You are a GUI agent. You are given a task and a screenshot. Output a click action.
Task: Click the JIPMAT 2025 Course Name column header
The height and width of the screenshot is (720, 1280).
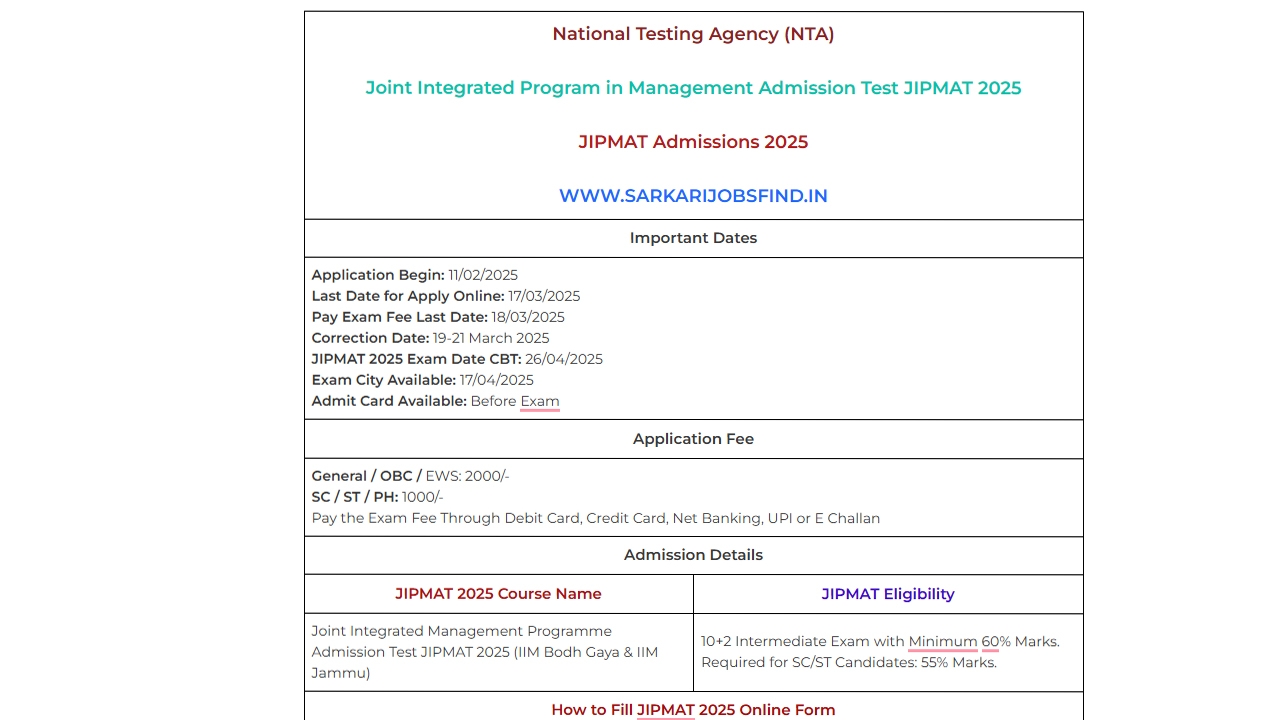click(498, 593)
